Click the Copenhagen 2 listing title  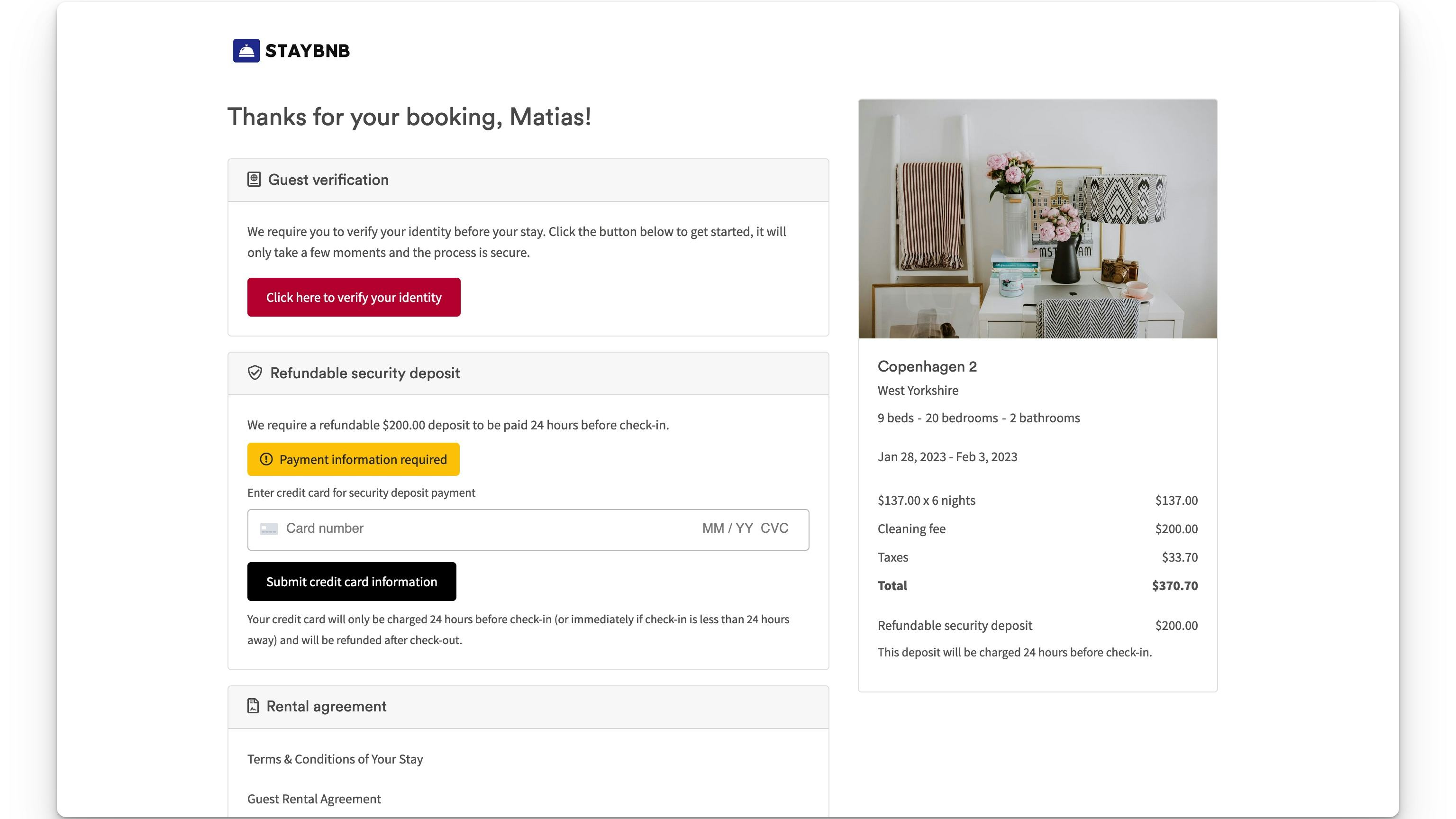point(927,366)
